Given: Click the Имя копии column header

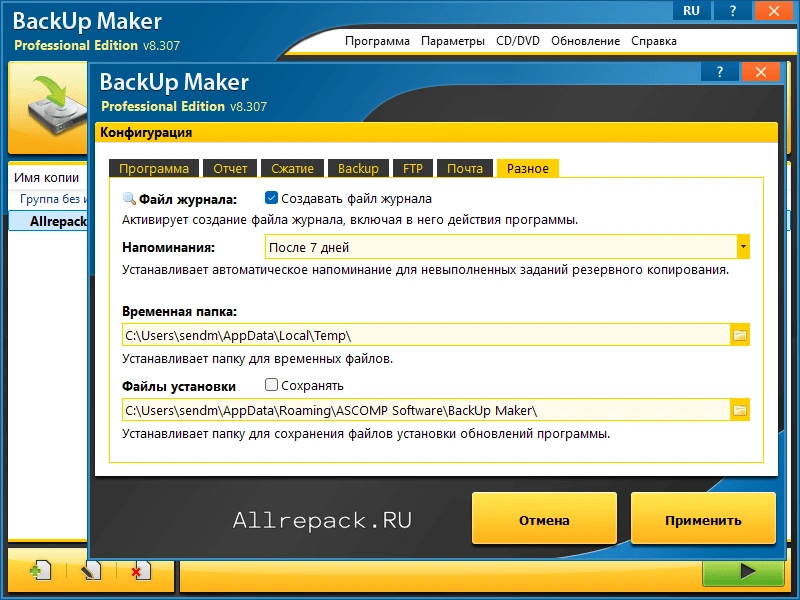Looking at the screenshot, I should click(46, 178).
